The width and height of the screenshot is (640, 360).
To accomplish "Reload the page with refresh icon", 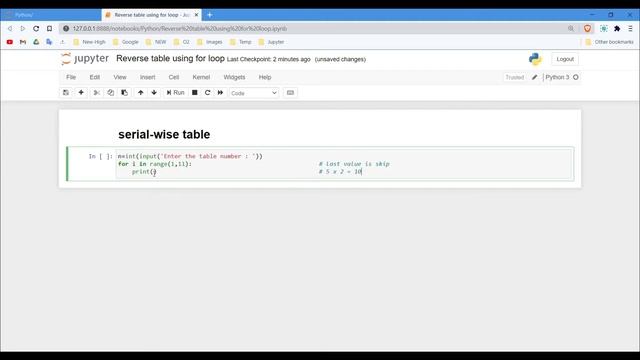I will tap(36, 29).
